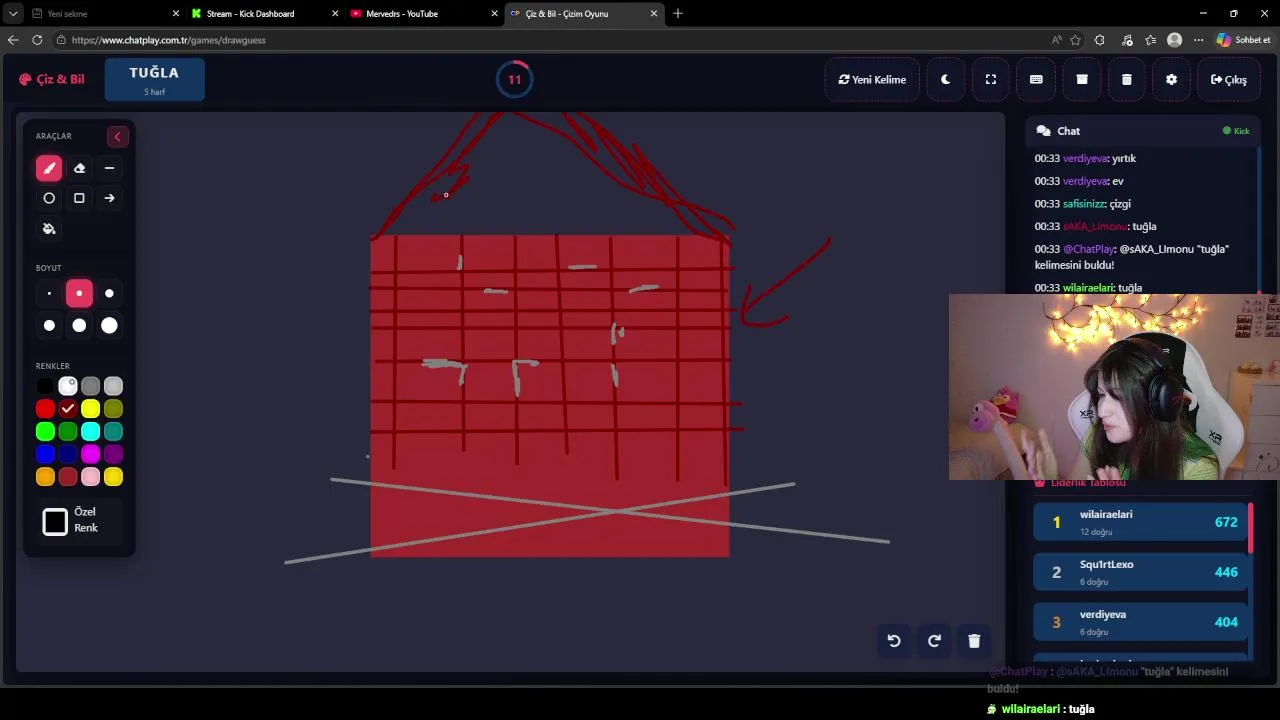Select the arrow shape tool
The height and width of the screenshot is (720, 1280).
tap(109, 198)
